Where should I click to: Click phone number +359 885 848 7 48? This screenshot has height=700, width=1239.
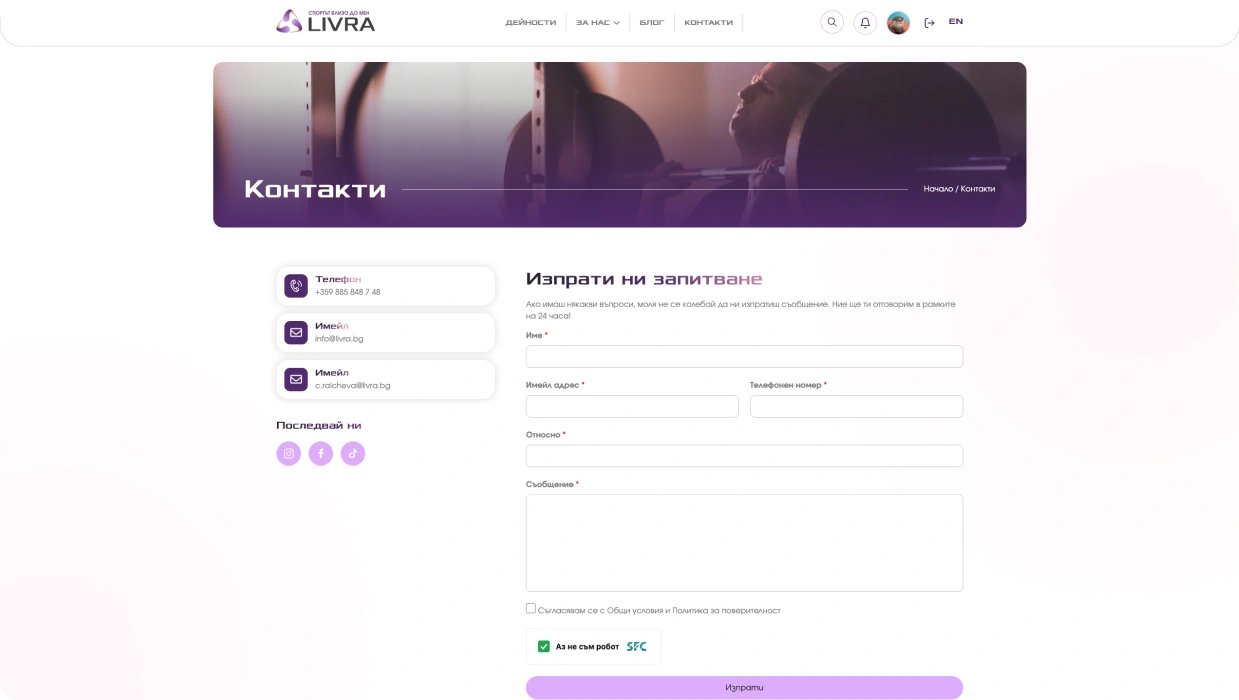(348, 292)
